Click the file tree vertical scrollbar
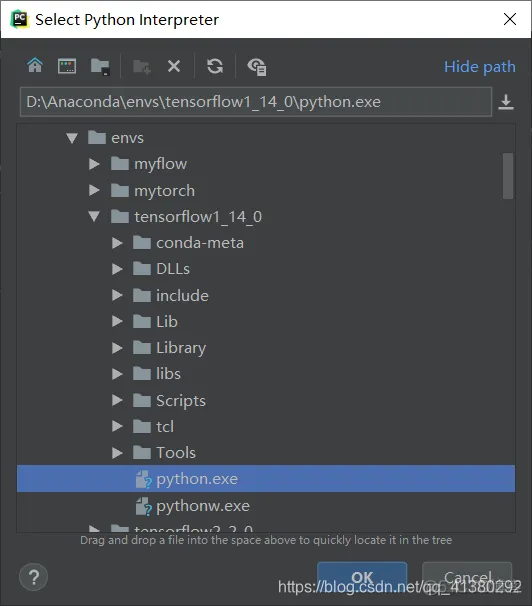Viewport: 532px width, 606px height. coord(508,176)
